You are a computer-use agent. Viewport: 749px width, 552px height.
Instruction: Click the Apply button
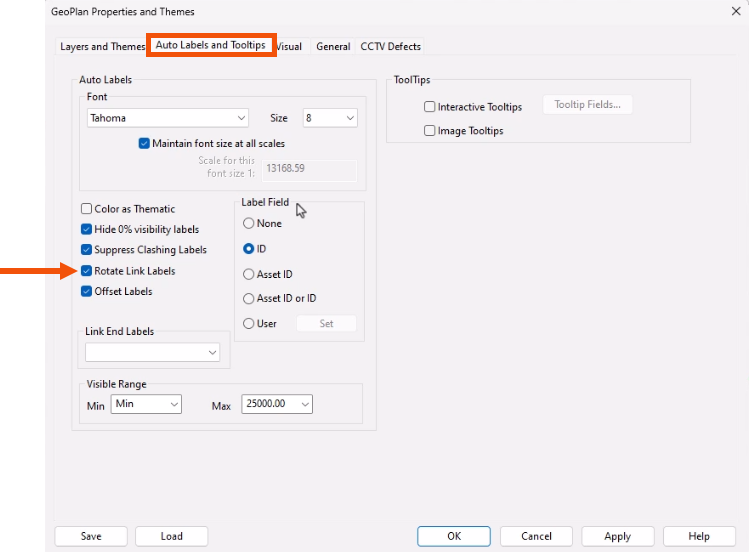pyautogui.click(x=618, y=536)
